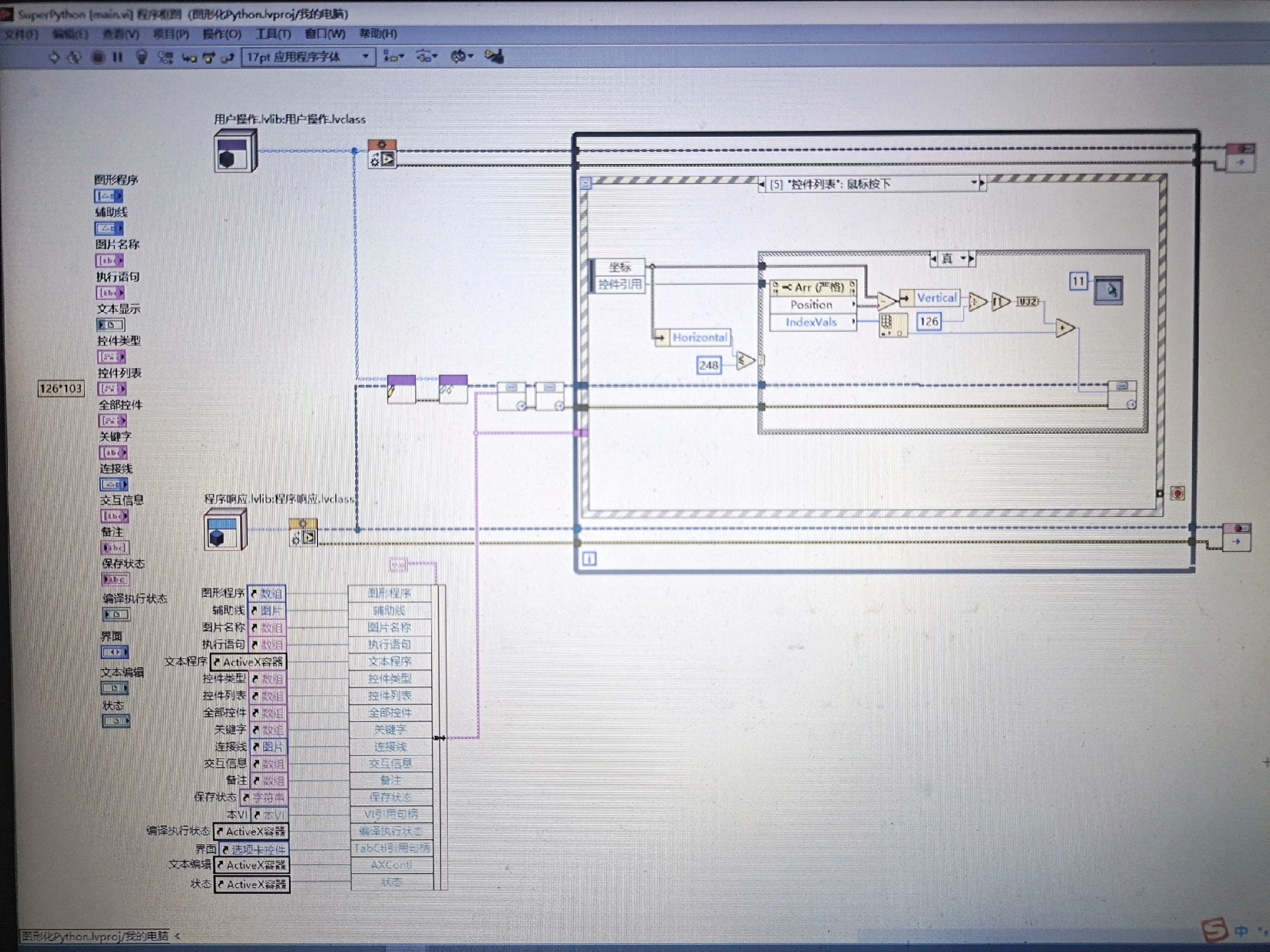This screenshot has width=1270, height=952.
Task: Click the 248 numeric constant node
Action: [708, 366]
